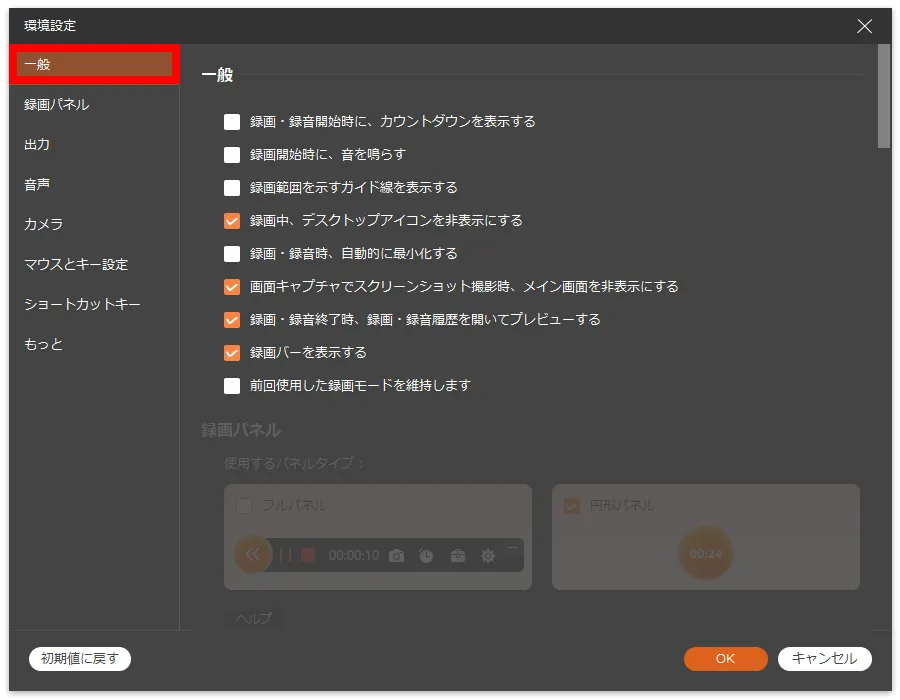Click the toolbox icon in panel preview
This screenshot has height=700, width=900.
(x=458, y=555)
